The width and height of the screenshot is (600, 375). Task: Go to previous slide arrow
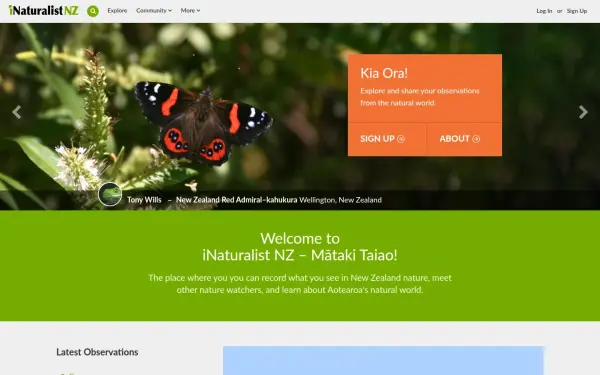[16, 112]
